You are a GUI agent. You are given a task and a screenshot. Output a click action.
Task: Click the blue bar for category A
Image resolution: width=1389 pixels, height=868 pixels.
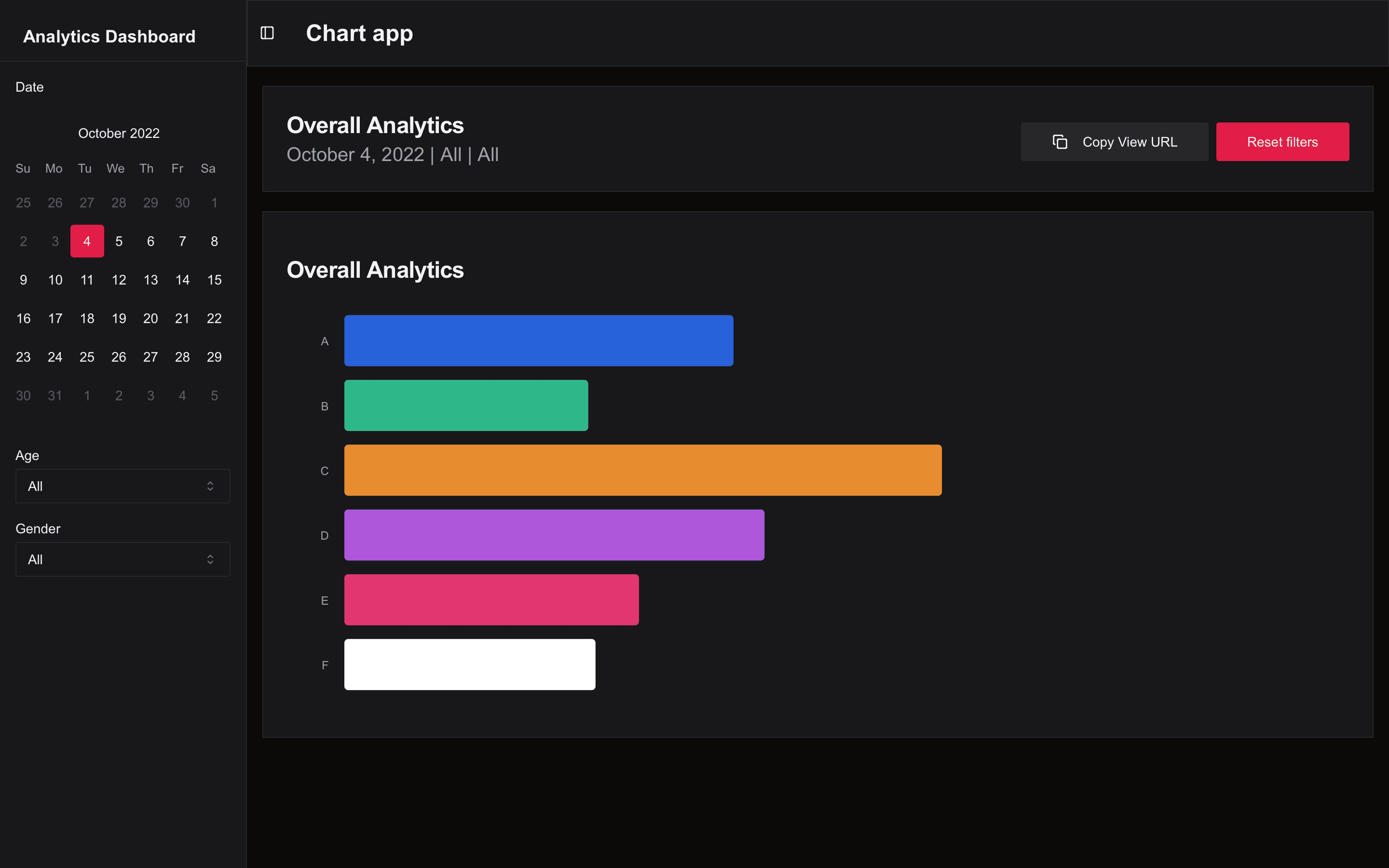pos(539,340)
